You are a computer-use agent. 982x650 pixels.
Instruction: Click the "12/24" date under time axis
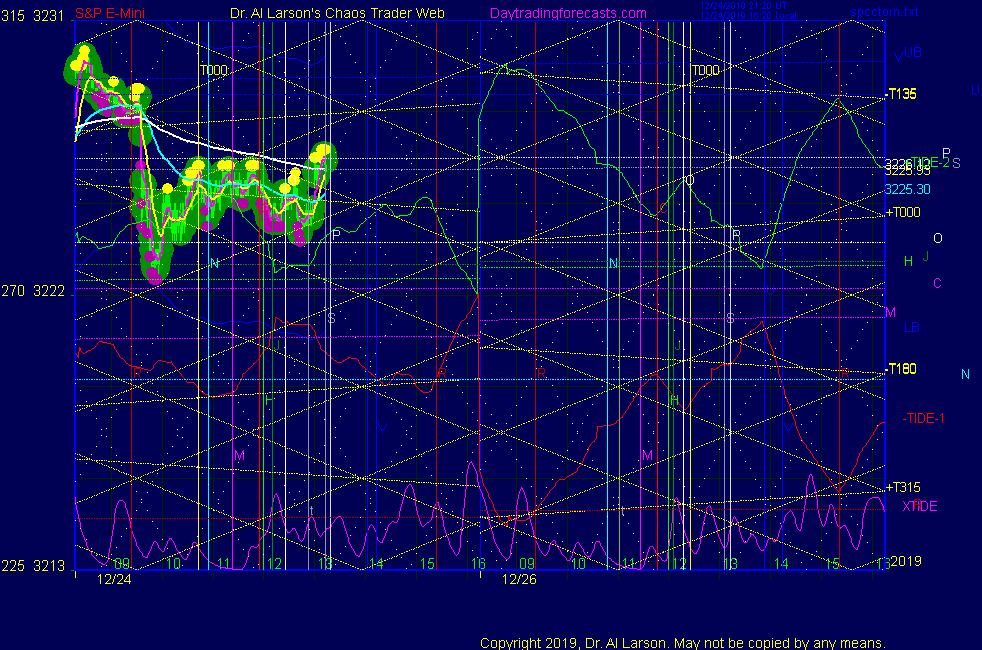click(114, 579)
